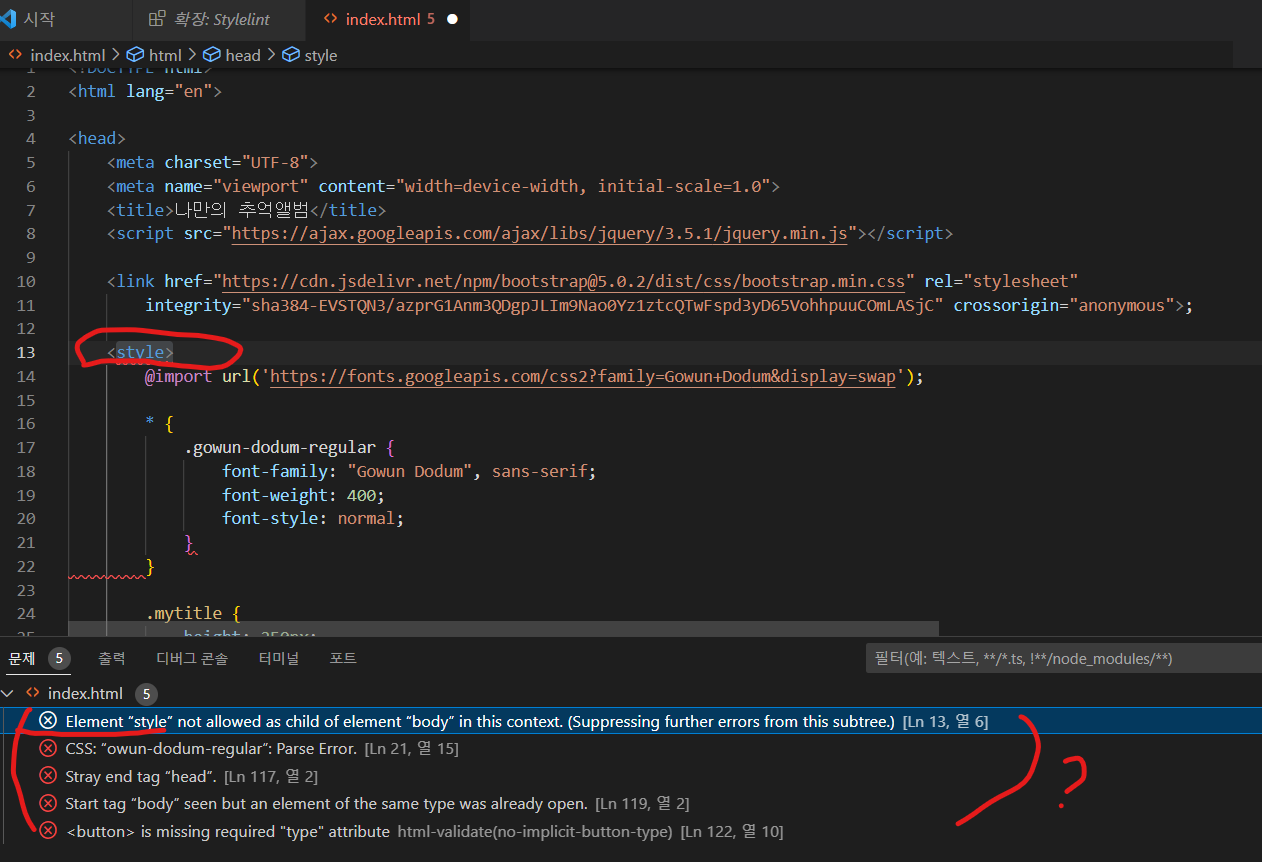This screenshot has height=862, width=1262.
Task: Click the <head> tag on line 4
Action: (97, 138)
